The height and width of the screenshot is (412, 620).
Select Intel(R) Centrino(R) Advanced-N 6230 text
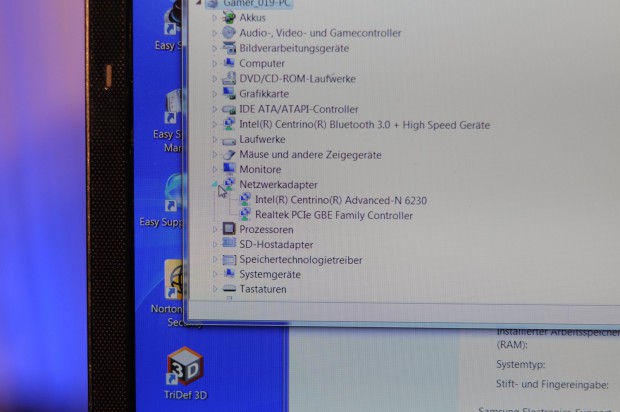pyautogui.click(x=341, y=200)
